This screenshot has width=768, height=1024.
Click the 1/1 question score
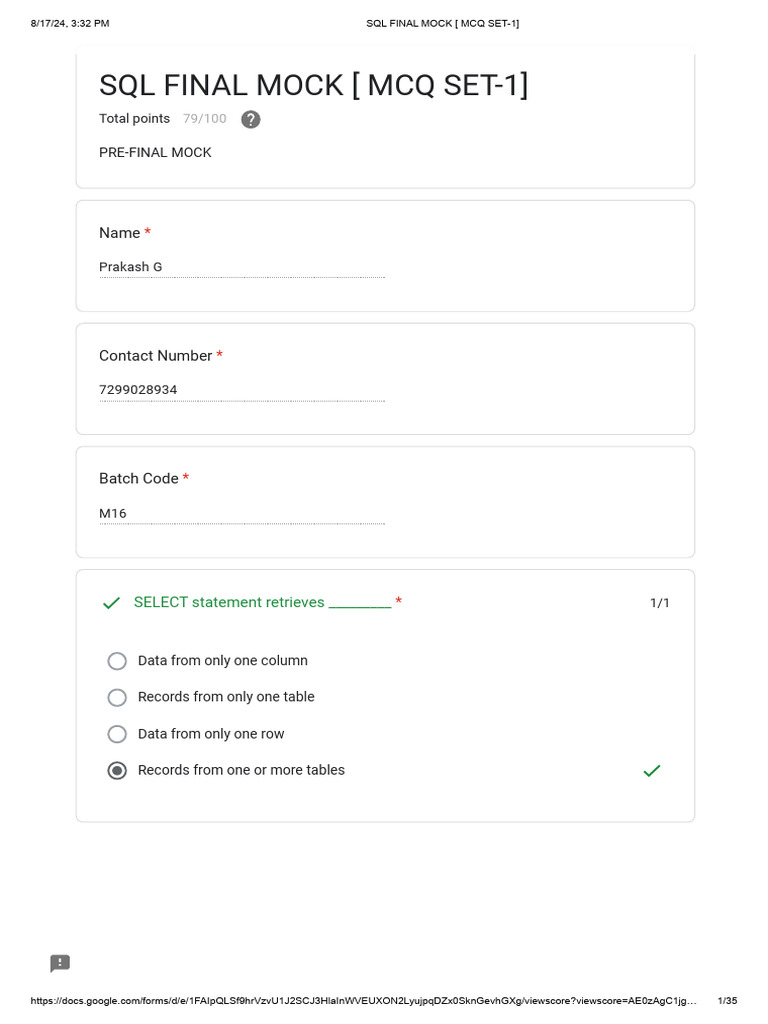tap(660, 603)
